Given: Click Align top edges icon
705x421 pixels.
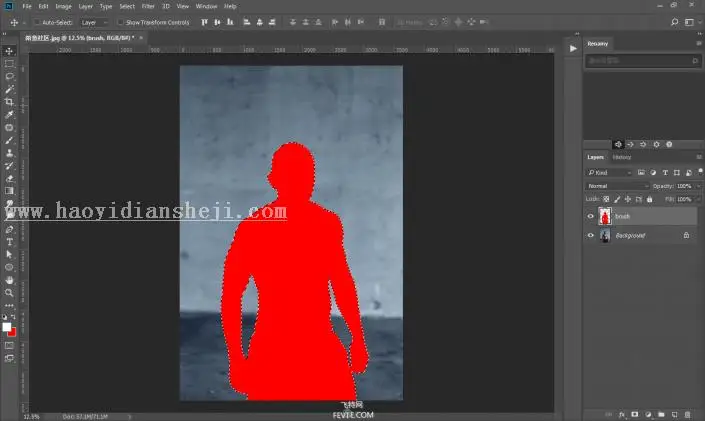Looking at the screenshot, I should click(x=205, y=22).
